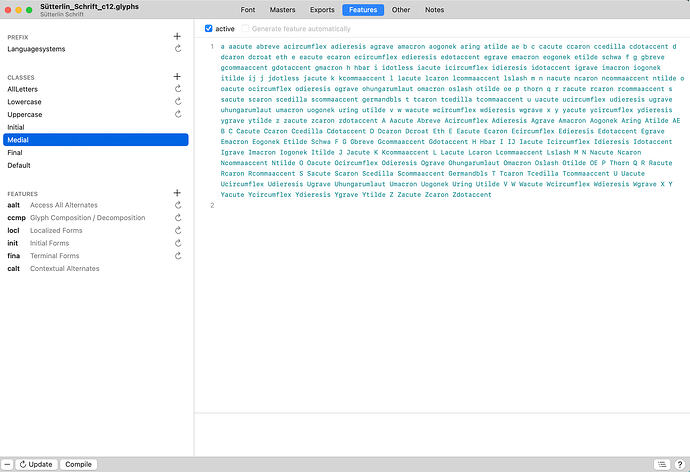Select Languagesystems in the prefix list
Screen dimensions: 690x472
point(94,49)
